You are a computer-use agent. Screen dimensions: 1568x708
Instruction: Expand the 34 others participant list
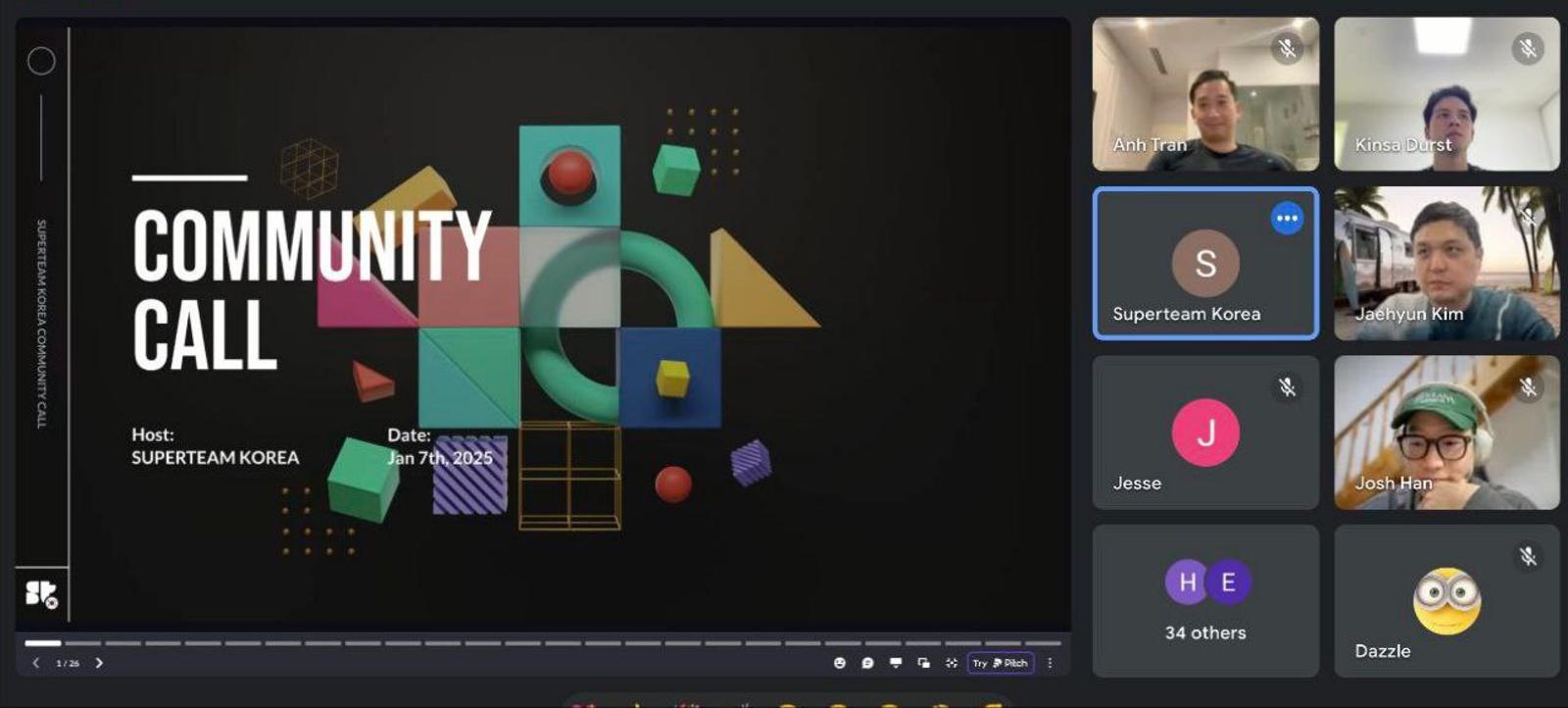(x=1205, y=600)
